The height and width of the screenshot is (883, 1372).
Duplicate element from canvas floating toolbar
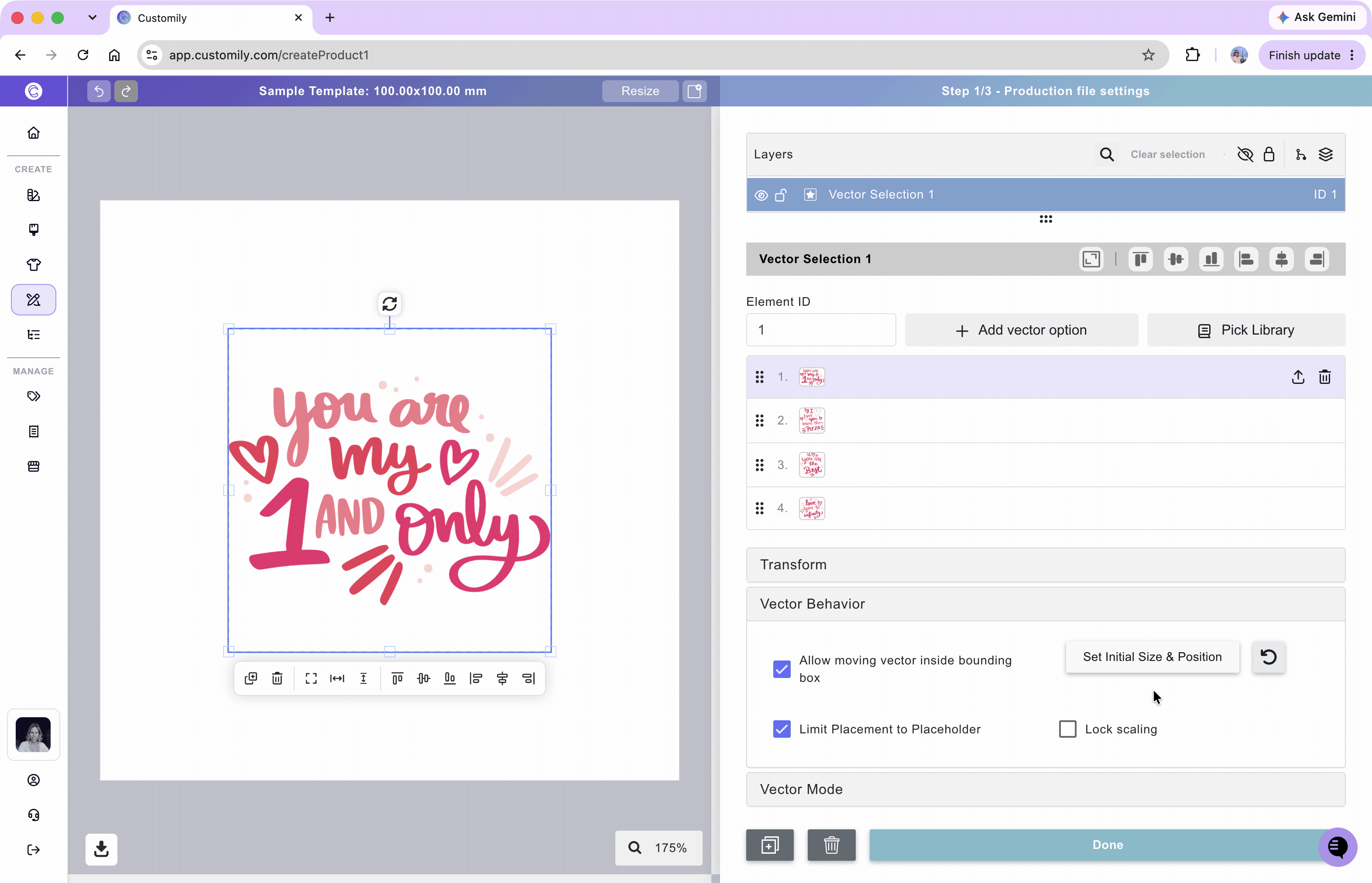[x=250, y=678]
